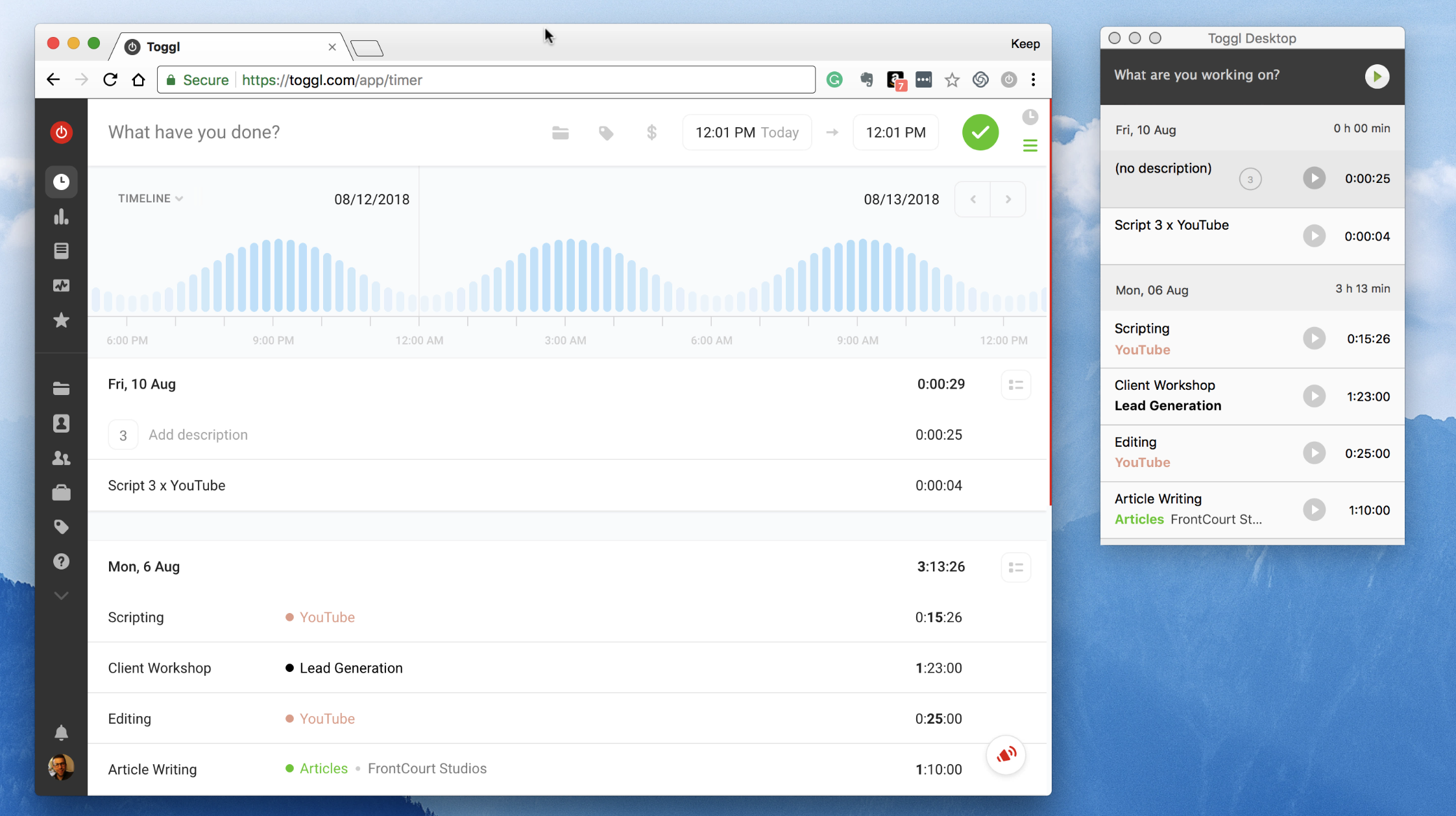
Task: Continue Script 3 x YouTube in Toggl Desktop
Action: tap(1314, 235)
